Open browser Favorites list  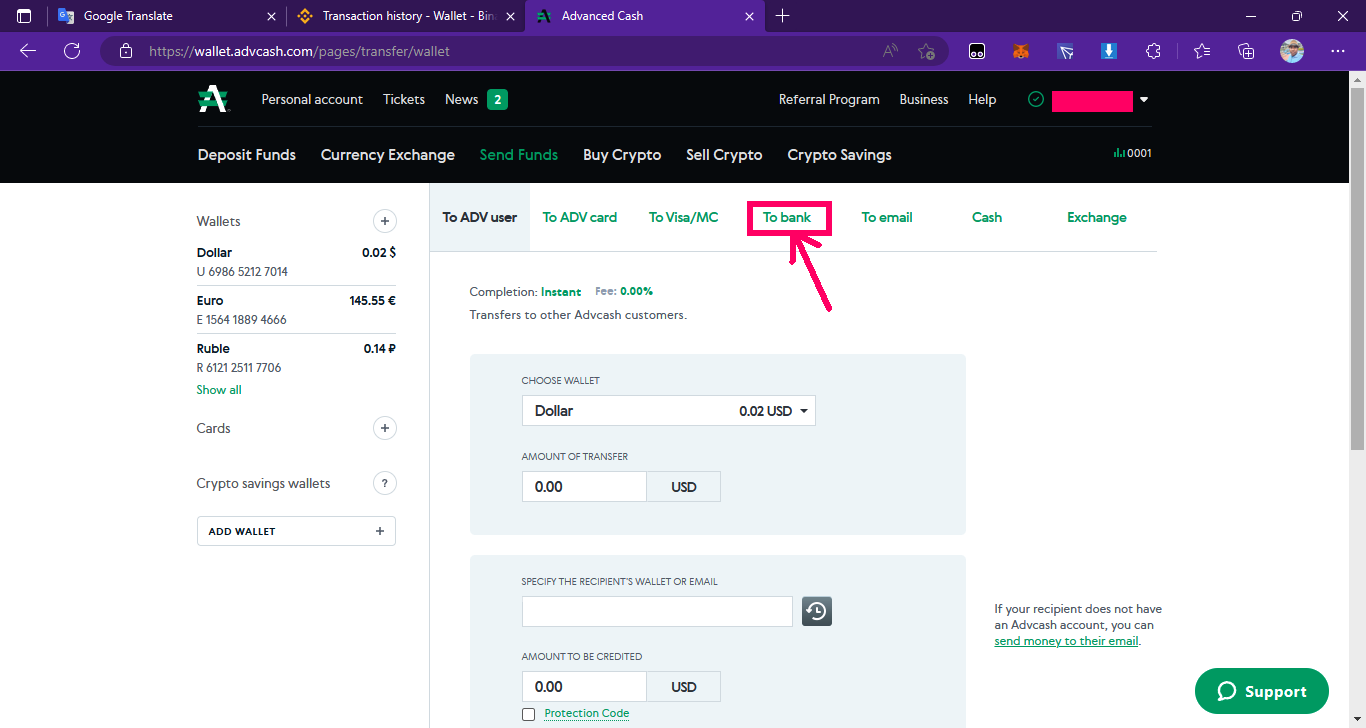coord(1202,51)
